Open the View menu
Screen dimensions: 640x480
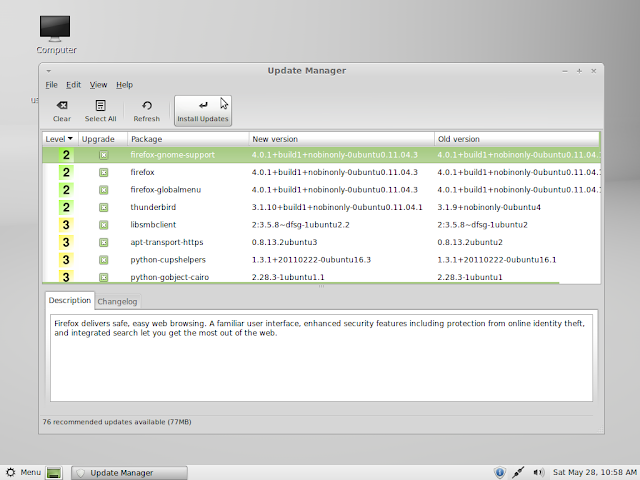[x=98, y=85]
